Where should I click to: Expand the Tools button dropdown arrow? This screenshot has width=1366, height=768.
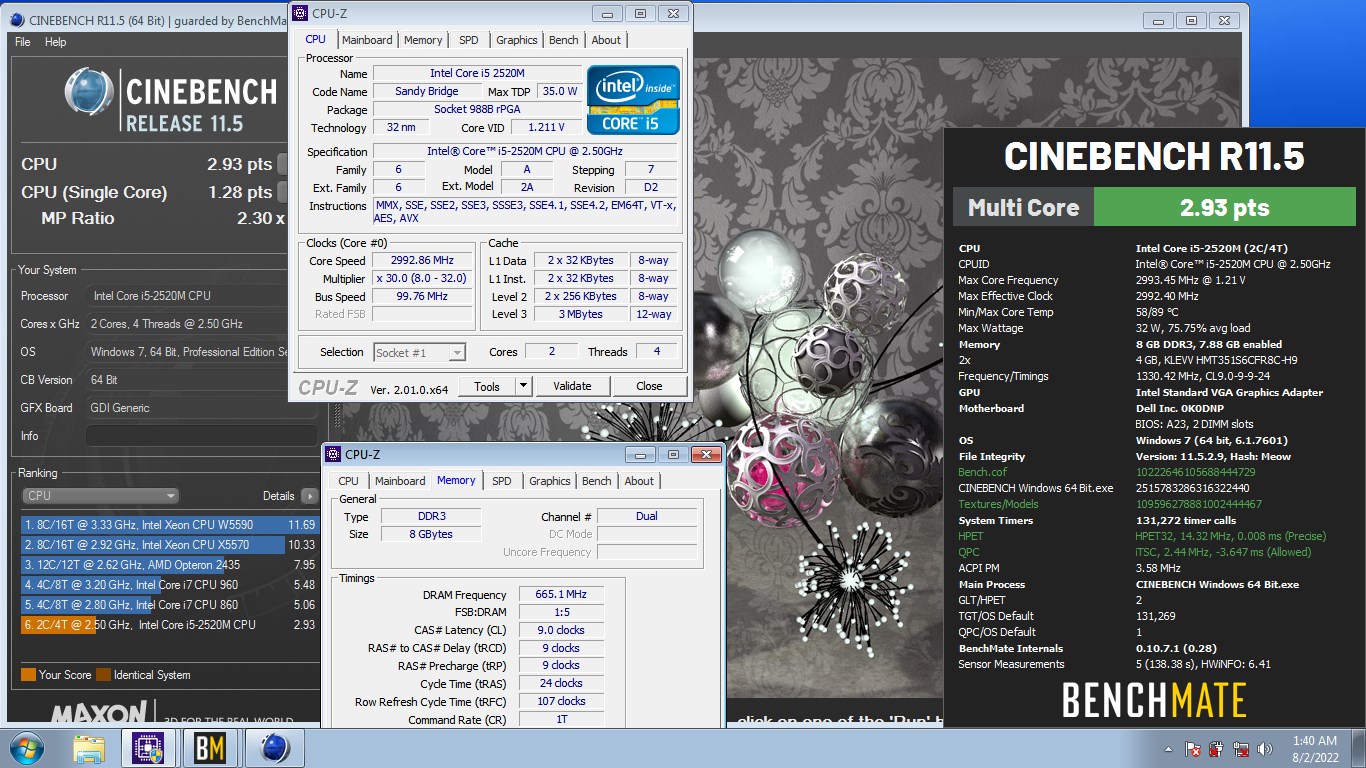(x=523, y=386)
